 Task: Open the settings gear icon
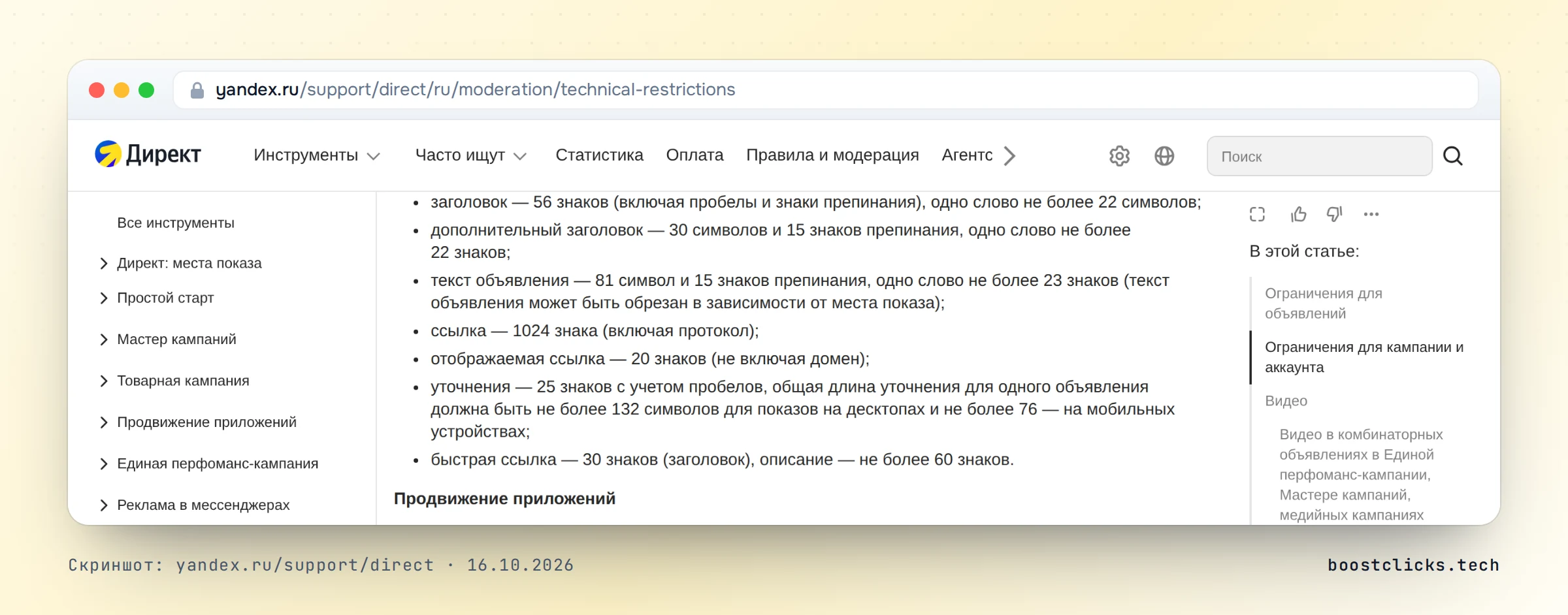(x=1119, y=156)
